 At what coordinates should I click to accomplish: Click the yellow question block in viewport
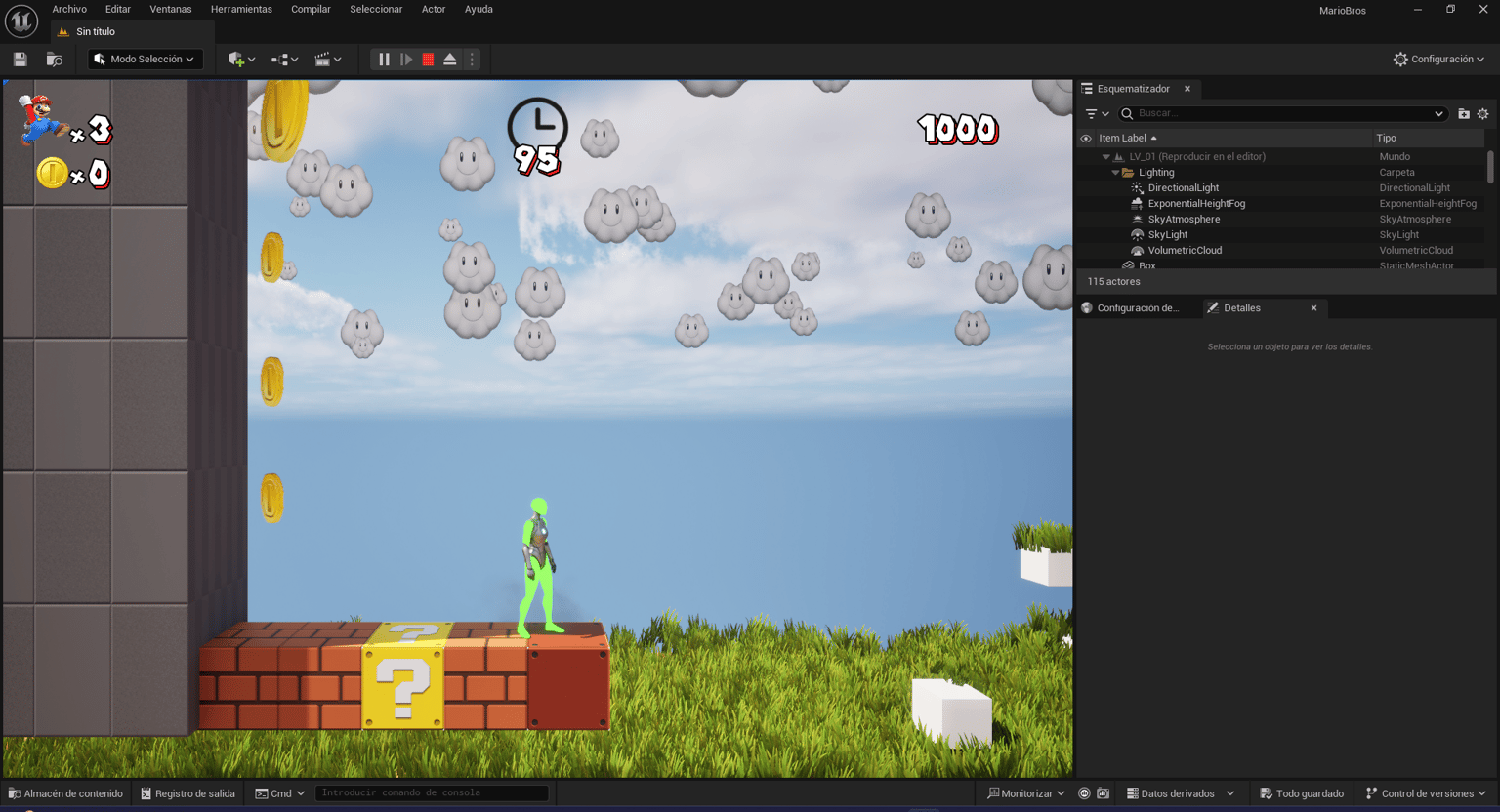402,686
